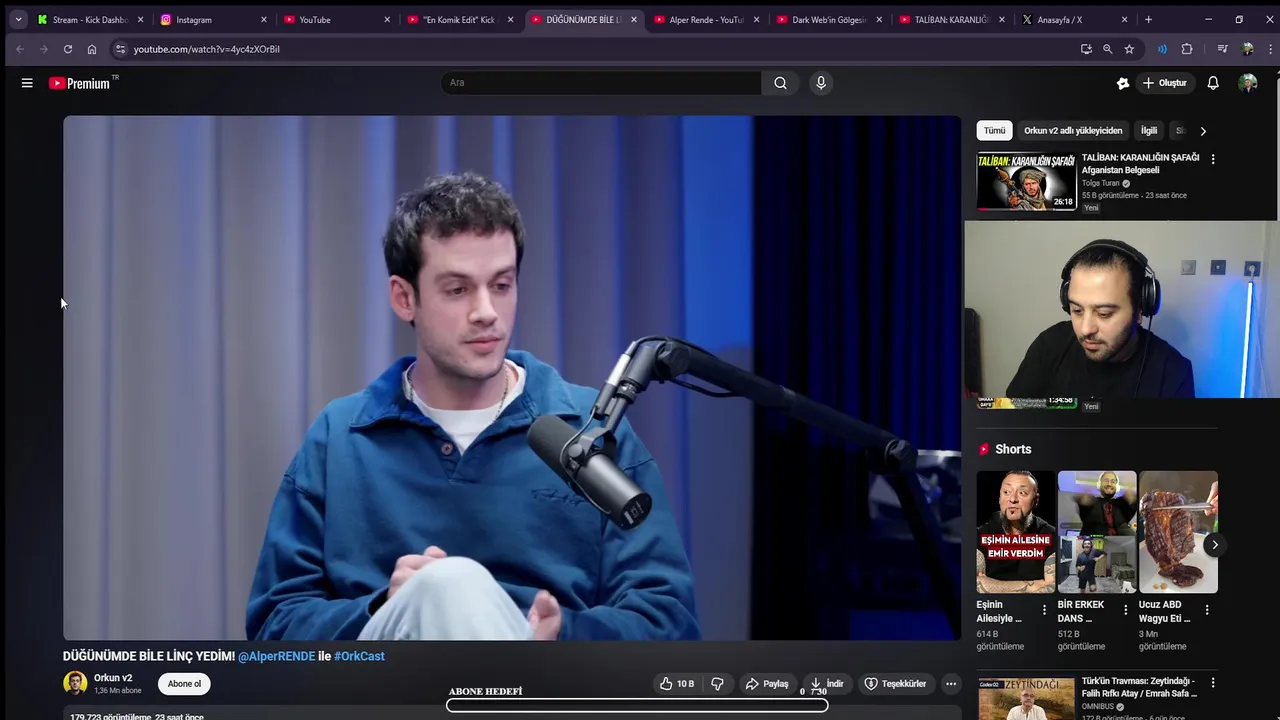Click the Oluştur create button
Image resolution: width=1280 pixels, height=720 pixels.
[x=1165, y=83]
